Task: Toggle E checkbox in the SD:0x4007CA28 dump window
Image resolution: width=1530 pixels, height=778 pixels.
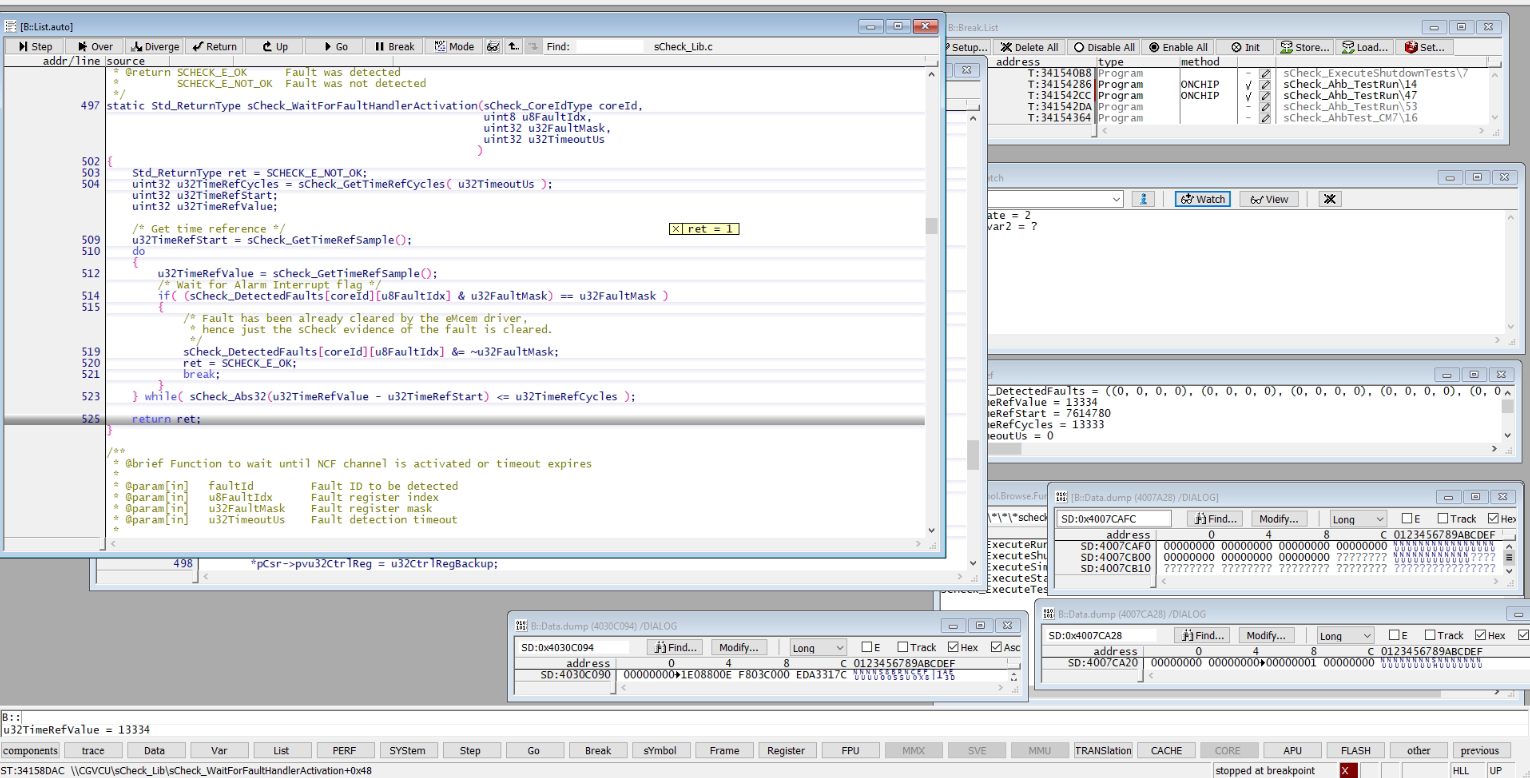Action: (1396, 635)
